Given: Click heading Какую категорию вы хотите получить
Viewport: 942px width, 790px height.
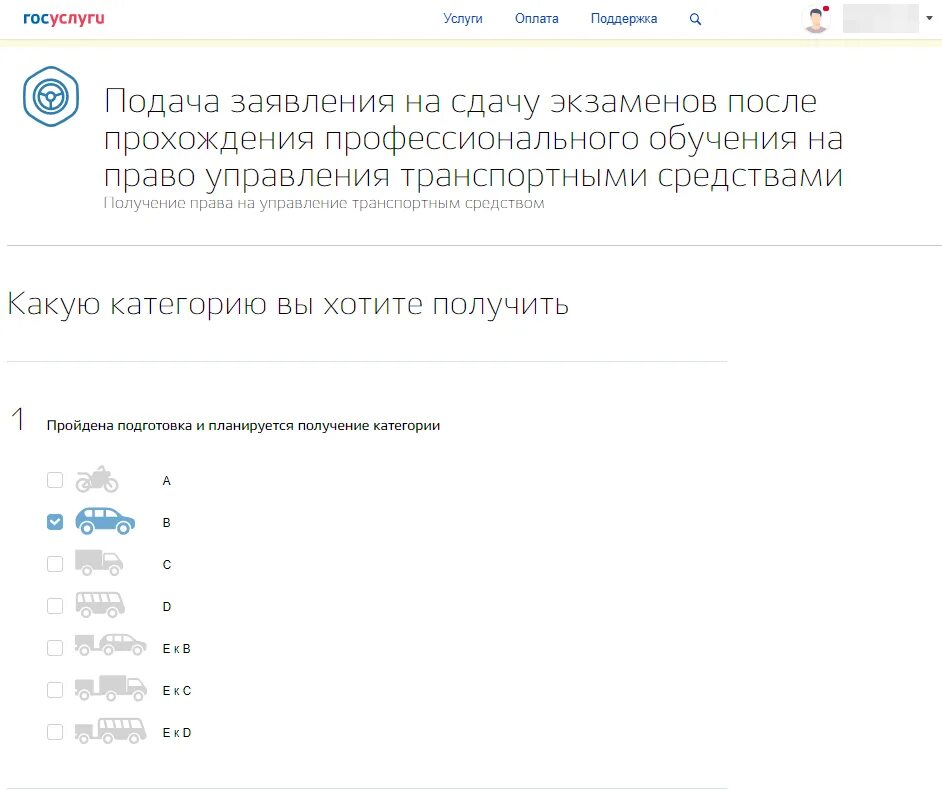Looking at the screenshot, I should point(288,304).
